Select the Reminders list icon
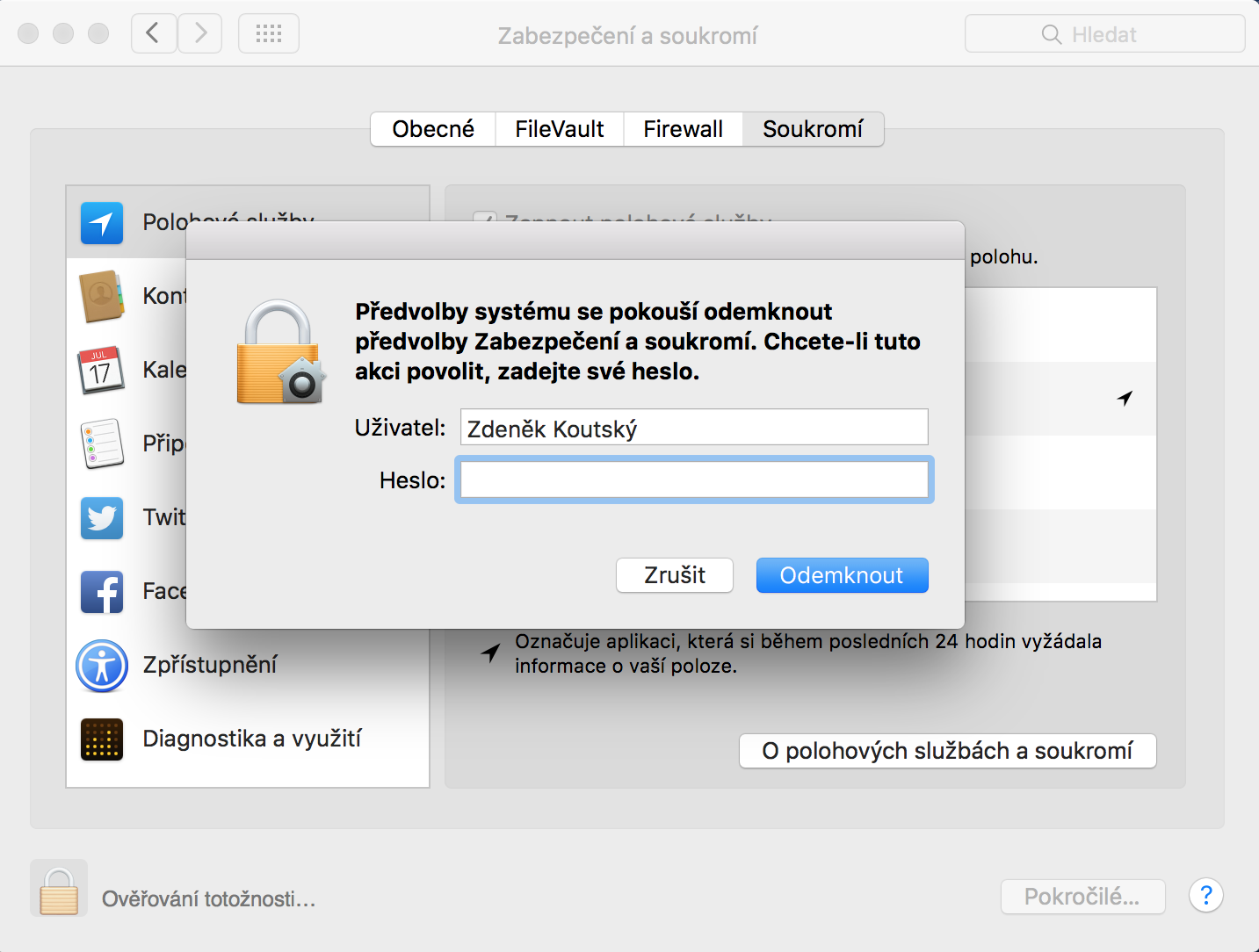The image size is (1259, 952). [x=102, y=444]
